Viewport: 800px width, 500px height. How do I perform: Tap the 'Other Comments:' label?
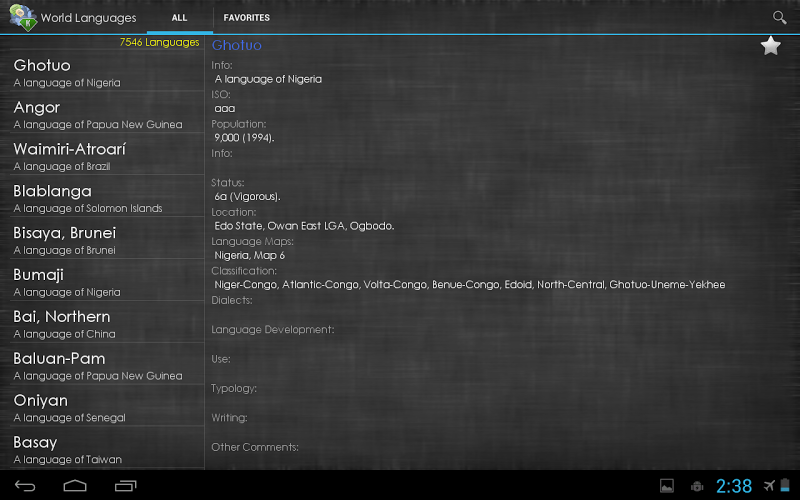click(x=255, y=447)
